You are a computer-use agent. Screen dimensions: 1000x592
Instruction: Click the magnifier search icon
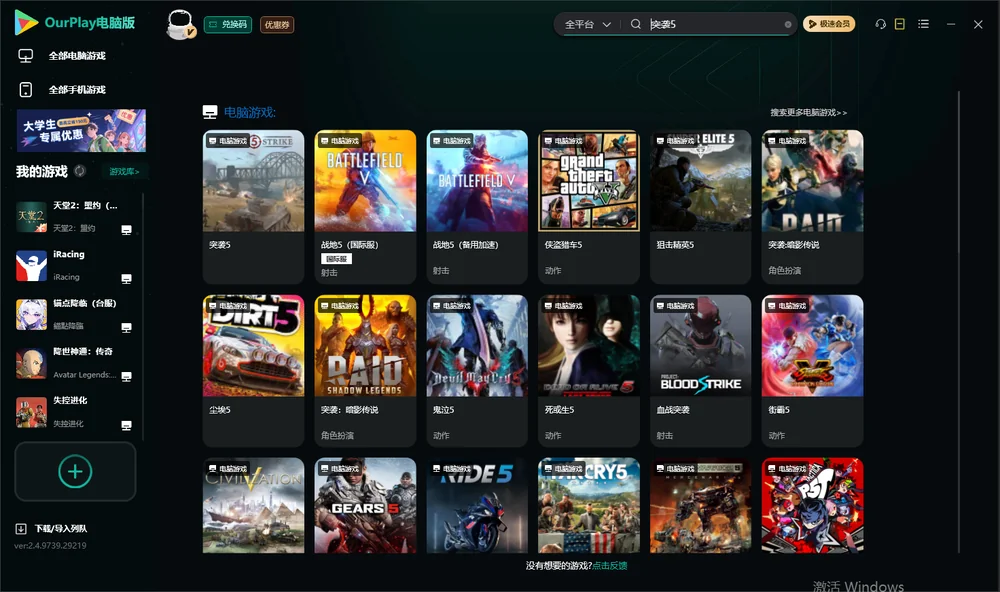(x=636, y=24)
